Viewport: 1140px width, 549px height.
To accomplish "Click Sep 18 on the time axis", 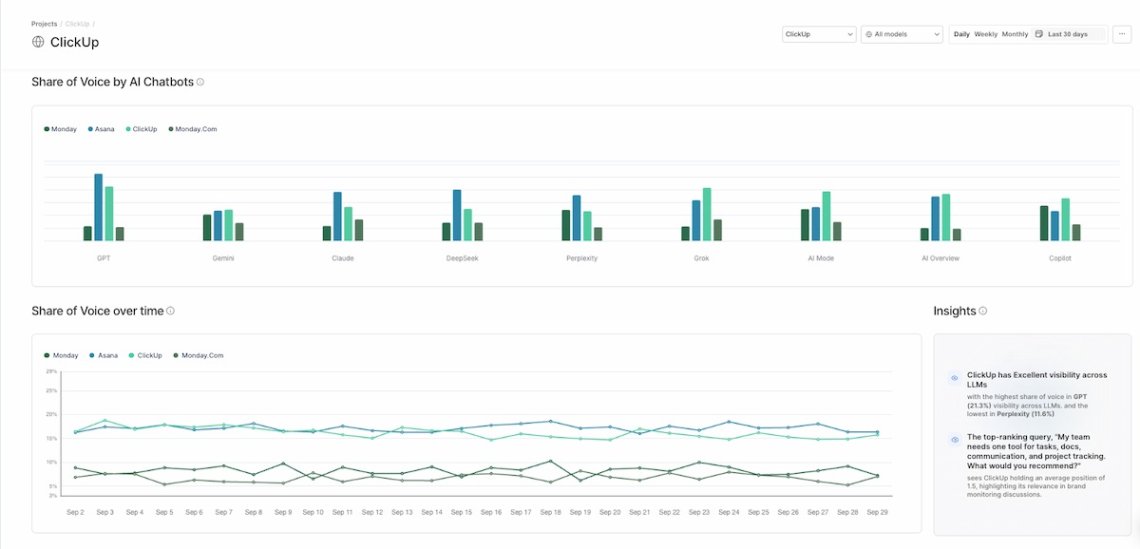I will 550,512.
